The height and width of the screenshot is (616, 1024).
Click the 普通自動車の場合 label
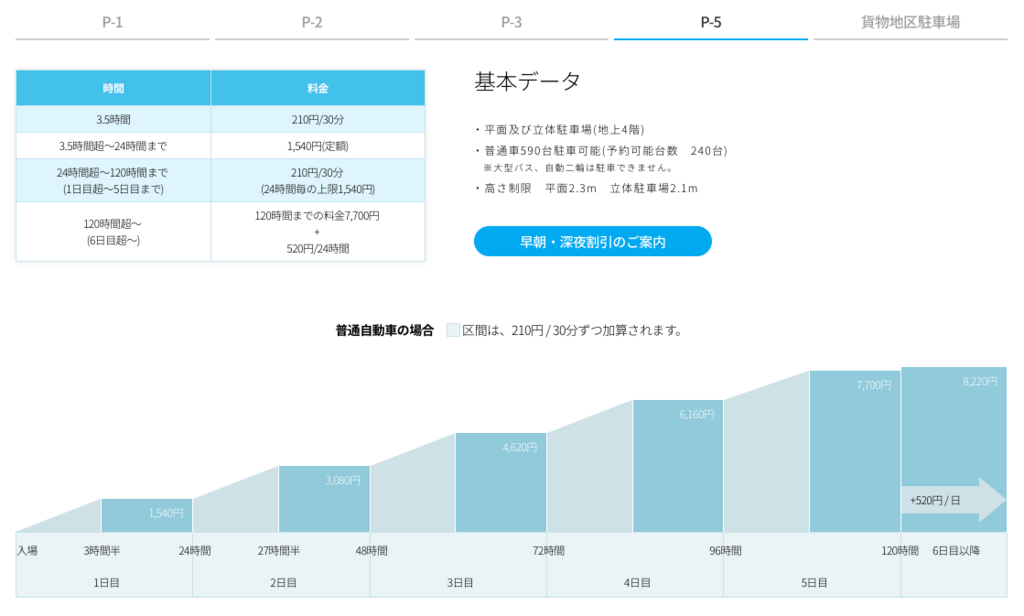pyautogui.click(x=384, y=330)
